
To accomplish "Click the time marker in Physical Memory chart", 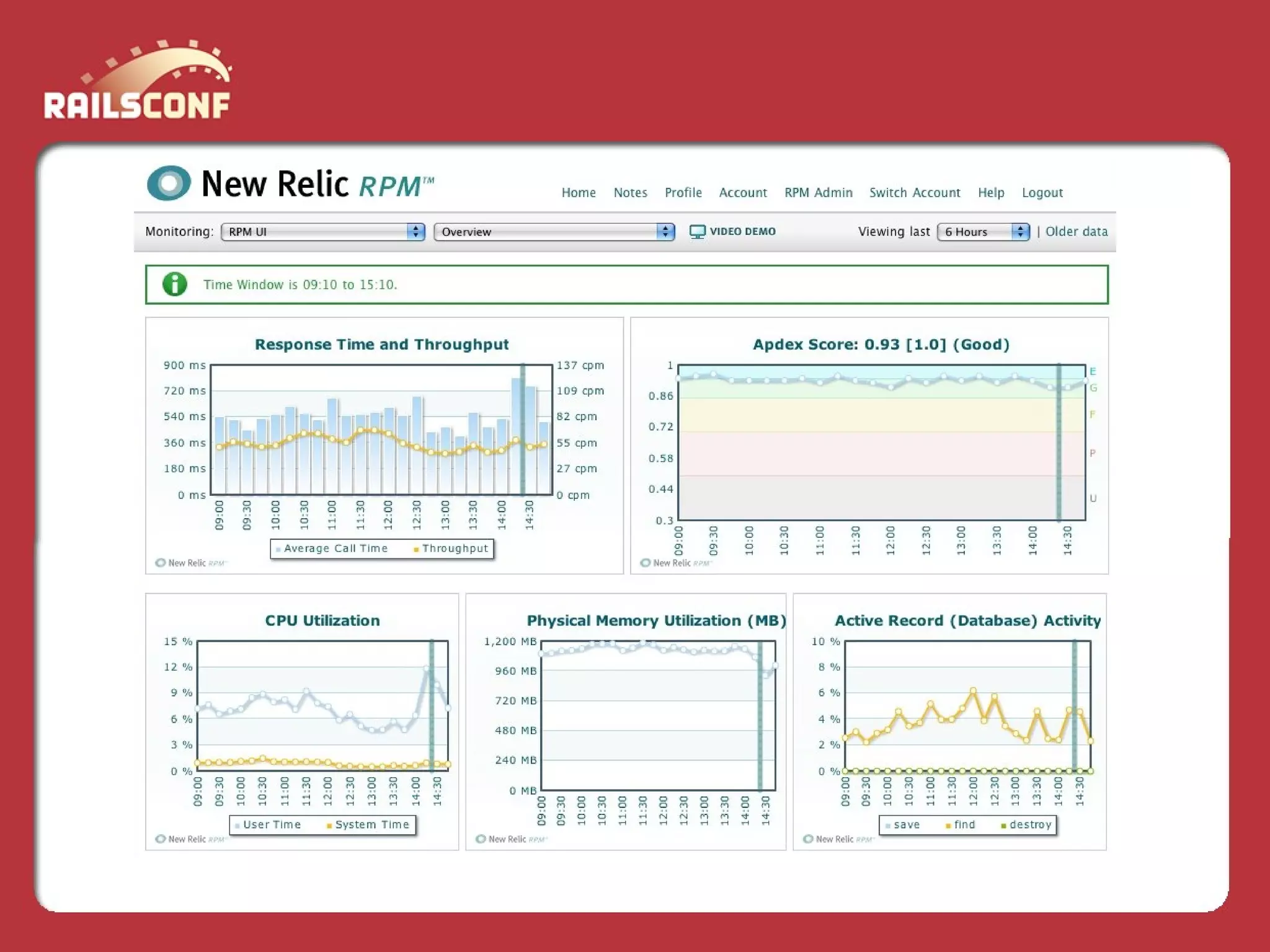I will 760,716.
